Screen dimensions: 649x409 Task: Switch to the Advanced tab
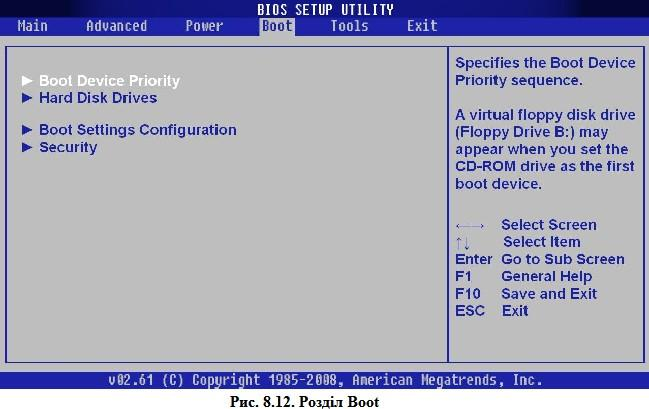point(117,26)
